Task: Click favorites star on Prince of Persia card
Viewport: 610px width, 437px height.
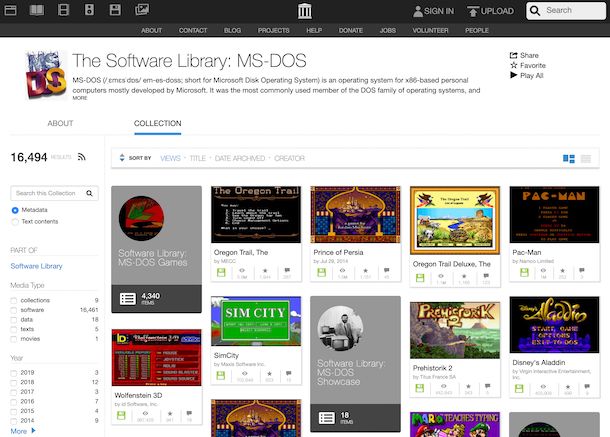Action: point(365,270)
